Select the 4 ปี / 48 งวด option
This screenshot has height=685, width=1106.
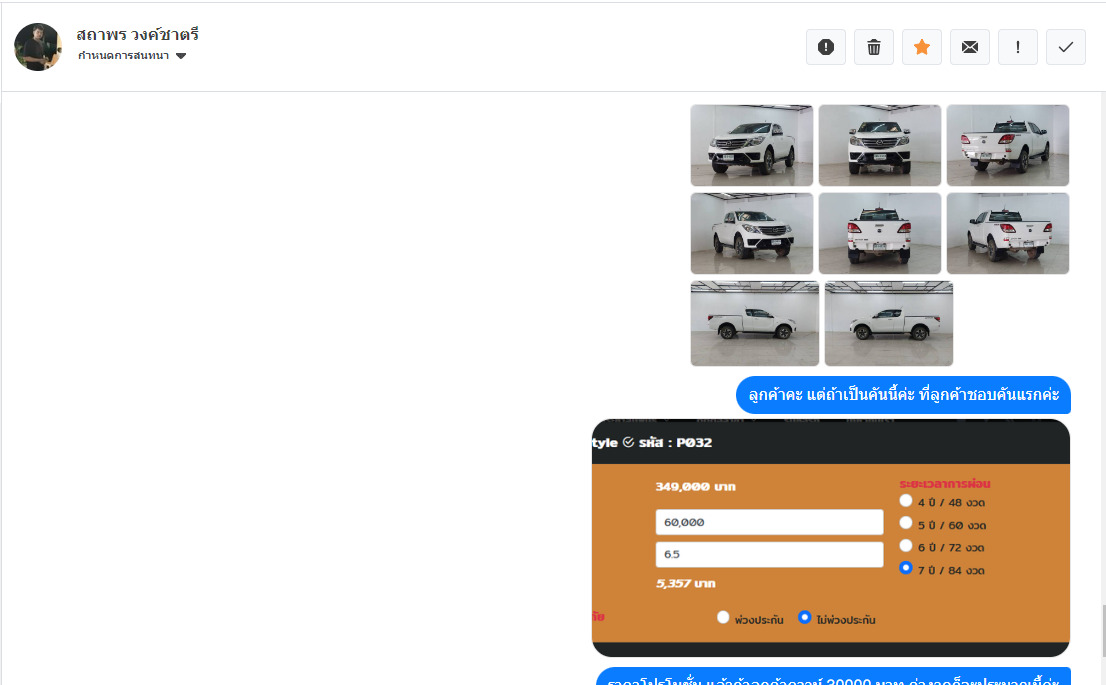(906, 501)
